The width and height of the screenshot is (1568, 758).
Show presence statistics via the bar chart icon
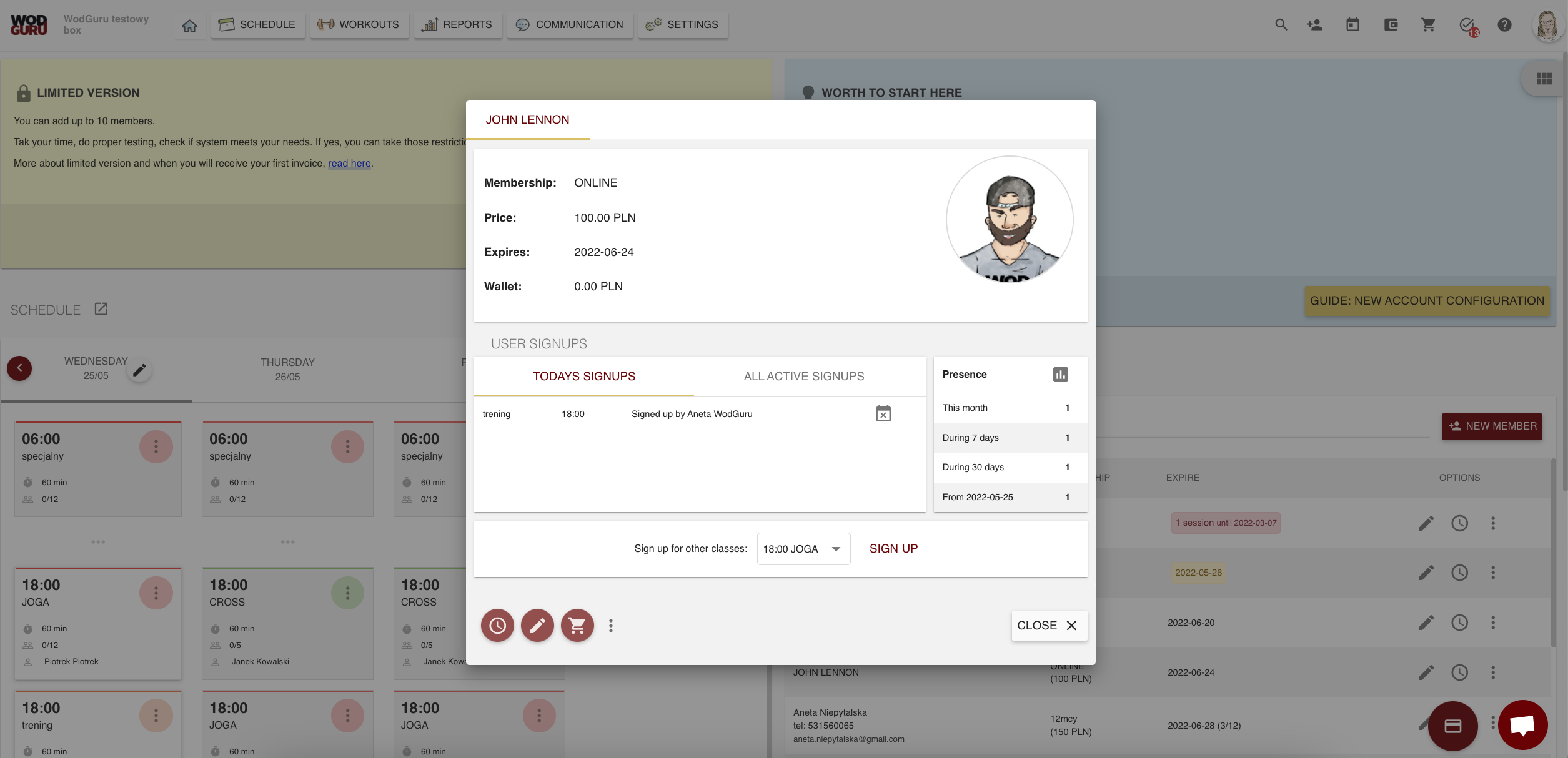[x=1061, y=374]
